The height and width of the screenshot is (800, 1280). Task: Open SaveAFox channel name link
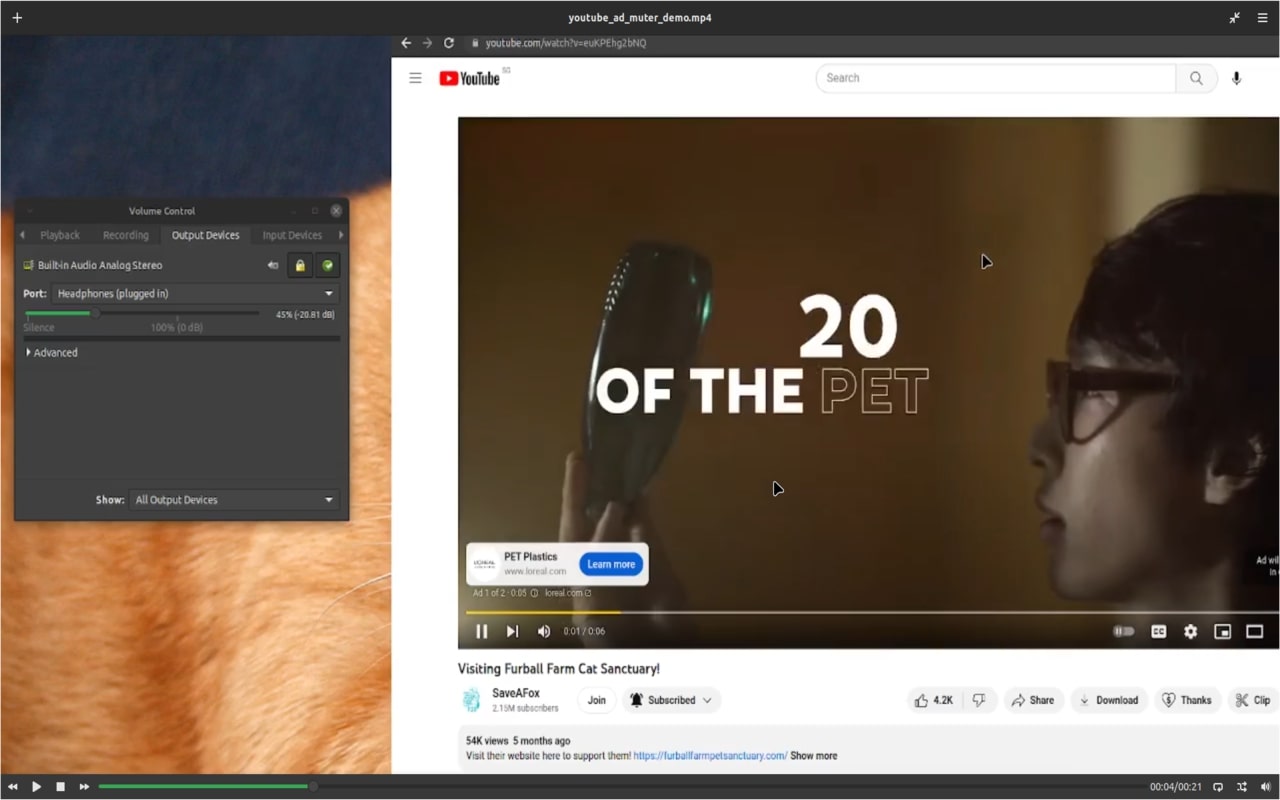pos(516,693)
